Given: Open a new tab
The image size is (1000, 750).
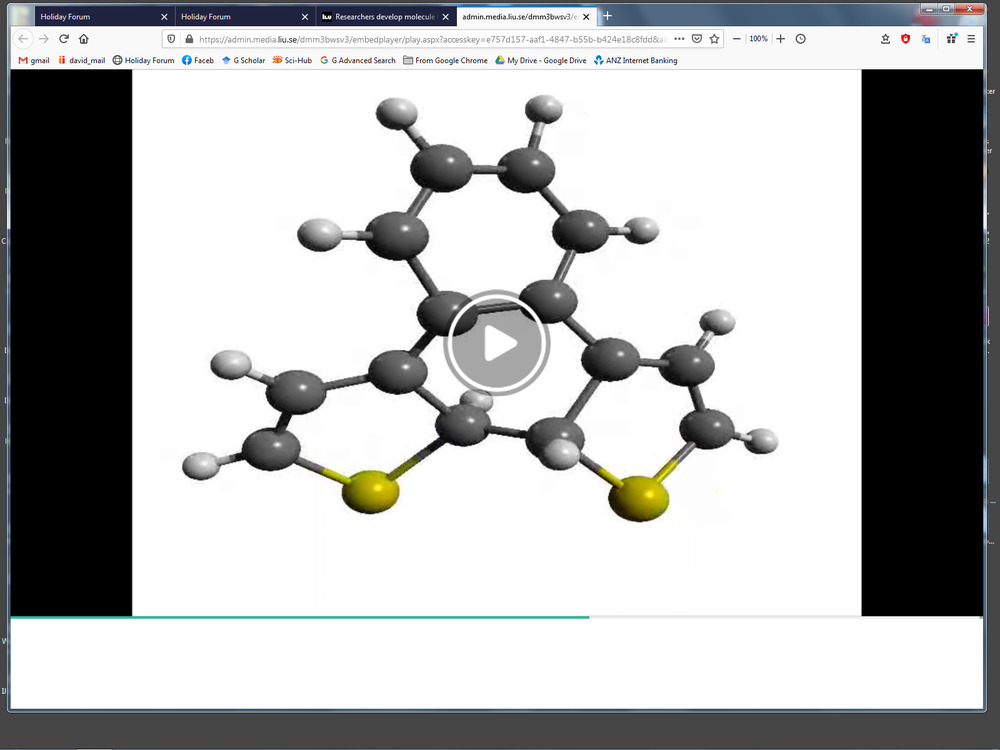Looking at the screenshot, I should [608, 16].
